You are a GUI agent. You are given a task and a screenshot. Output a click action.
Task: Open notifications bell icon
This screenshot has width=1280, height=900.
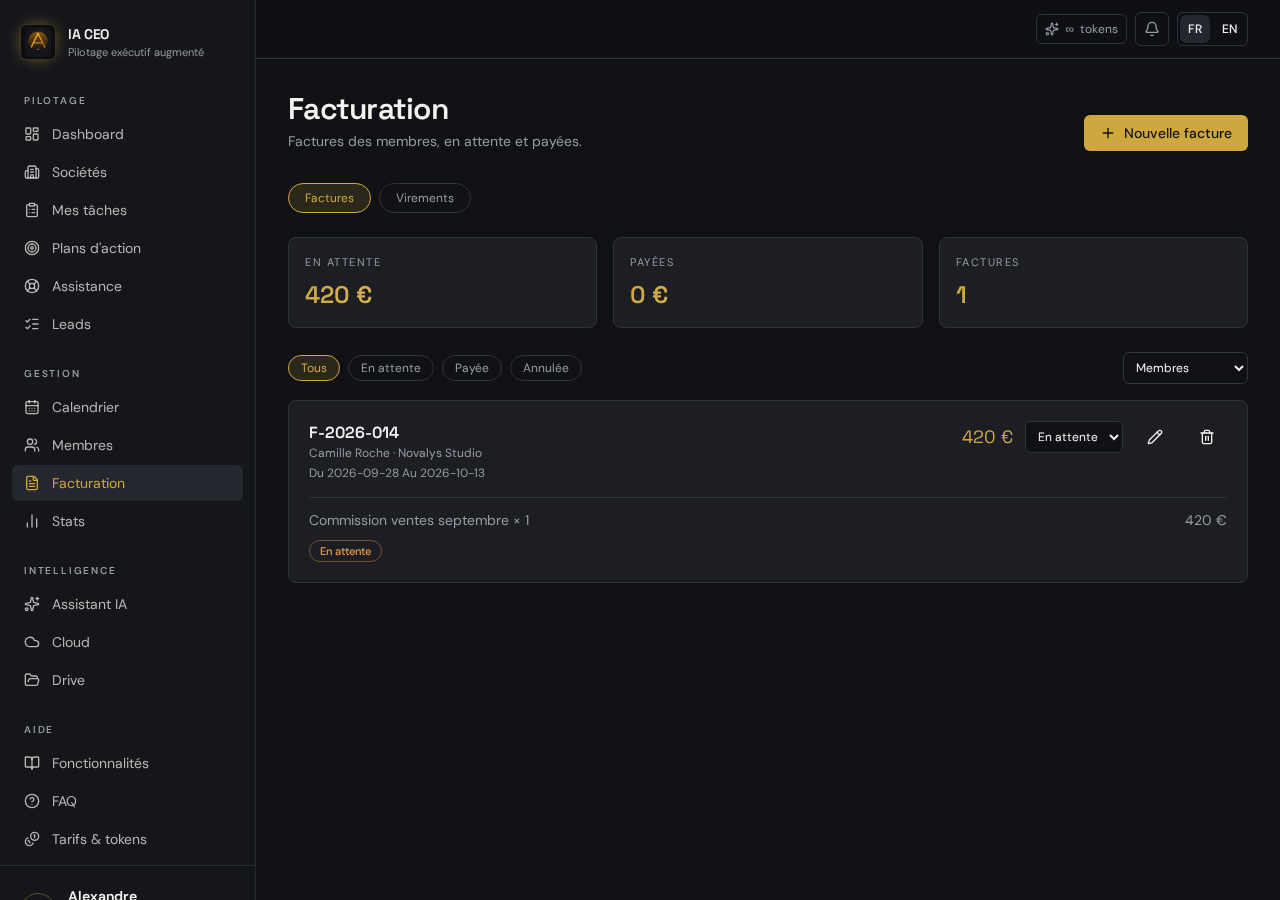tap(1152, 29)
